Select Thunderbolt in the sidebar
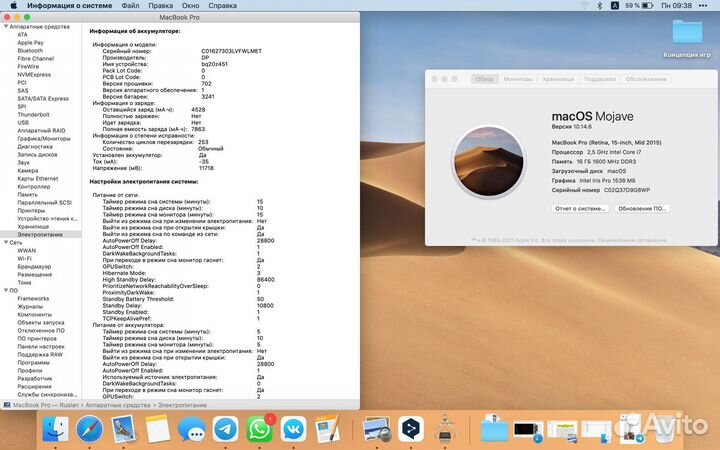 coord(33,114)
